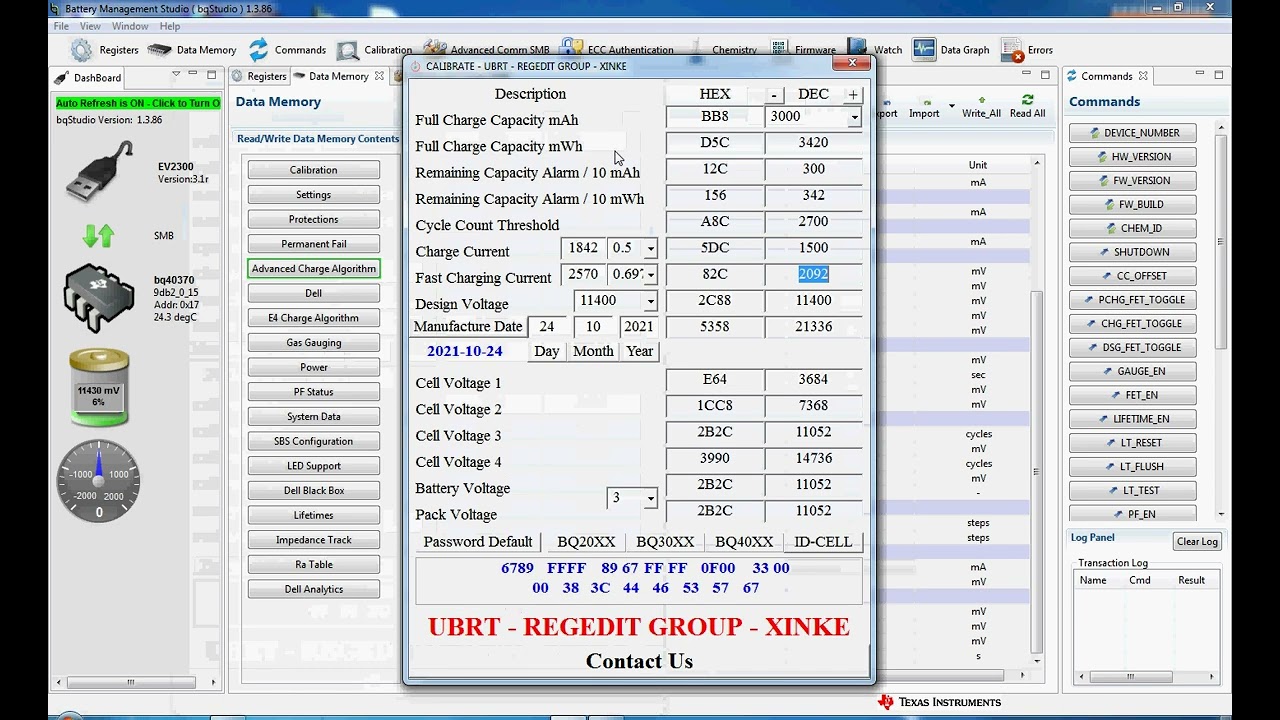This screenshot has width=1280, height=720.
Task: Open ECC Authentication tool
Action: pyautogui.click(x=617, y=50)
